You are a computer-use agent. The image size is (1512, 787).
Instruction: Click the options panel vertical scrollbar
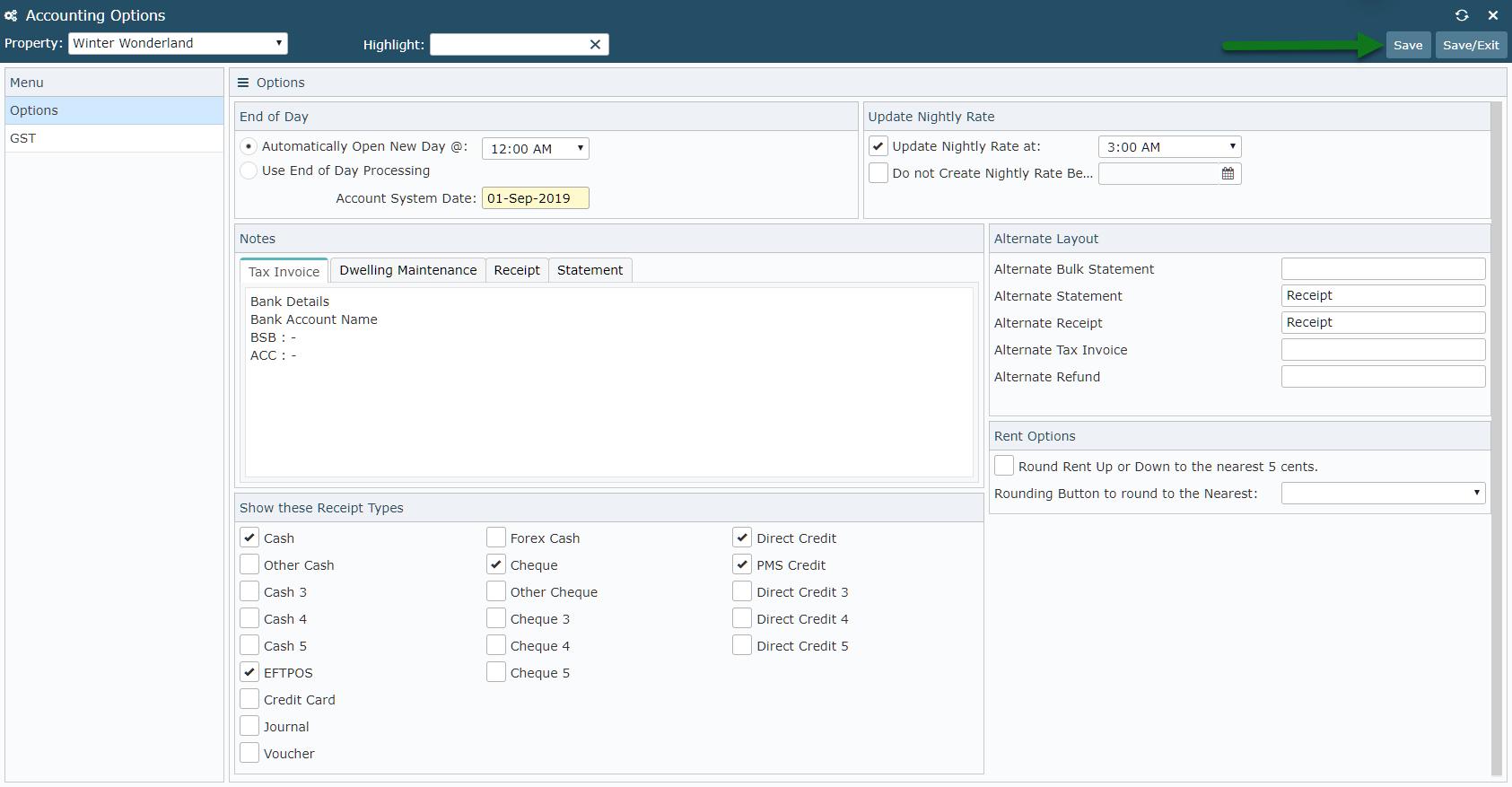(x=1496, y=438)
